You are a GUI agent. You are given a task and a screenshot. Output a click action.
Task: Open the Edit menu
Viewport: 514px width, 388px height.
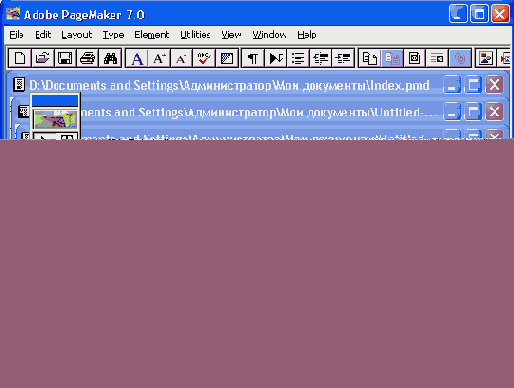[x=43, y=35]
